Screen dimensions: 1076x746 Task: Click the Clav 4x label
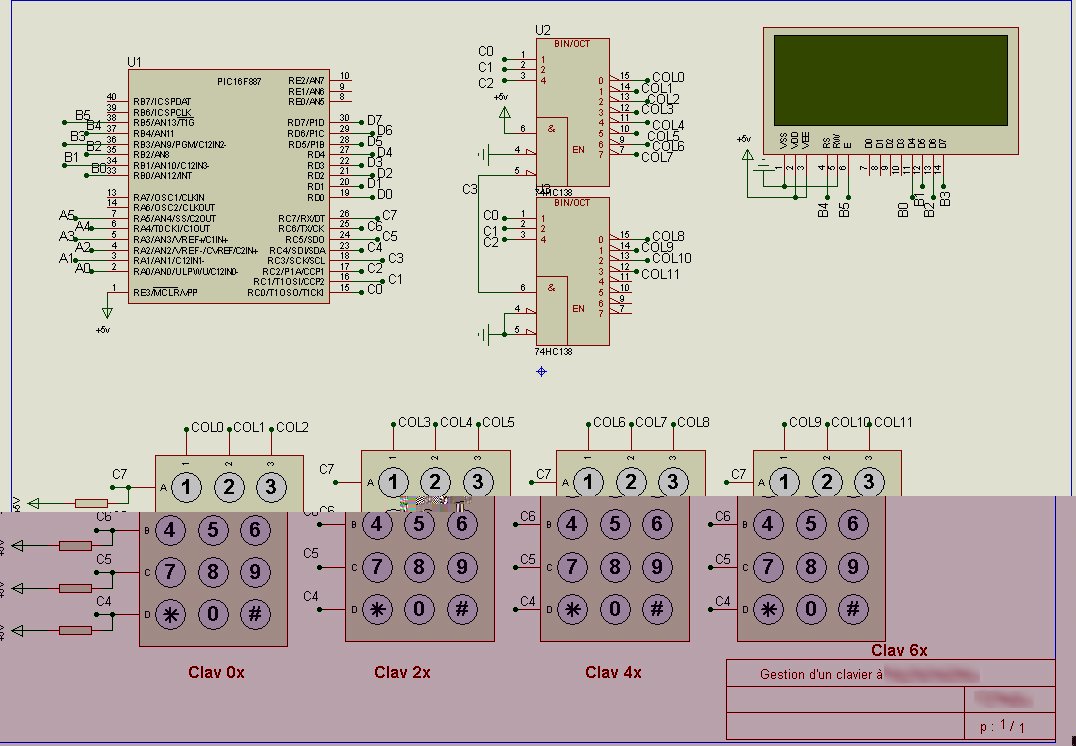click(x=613, y=673)
